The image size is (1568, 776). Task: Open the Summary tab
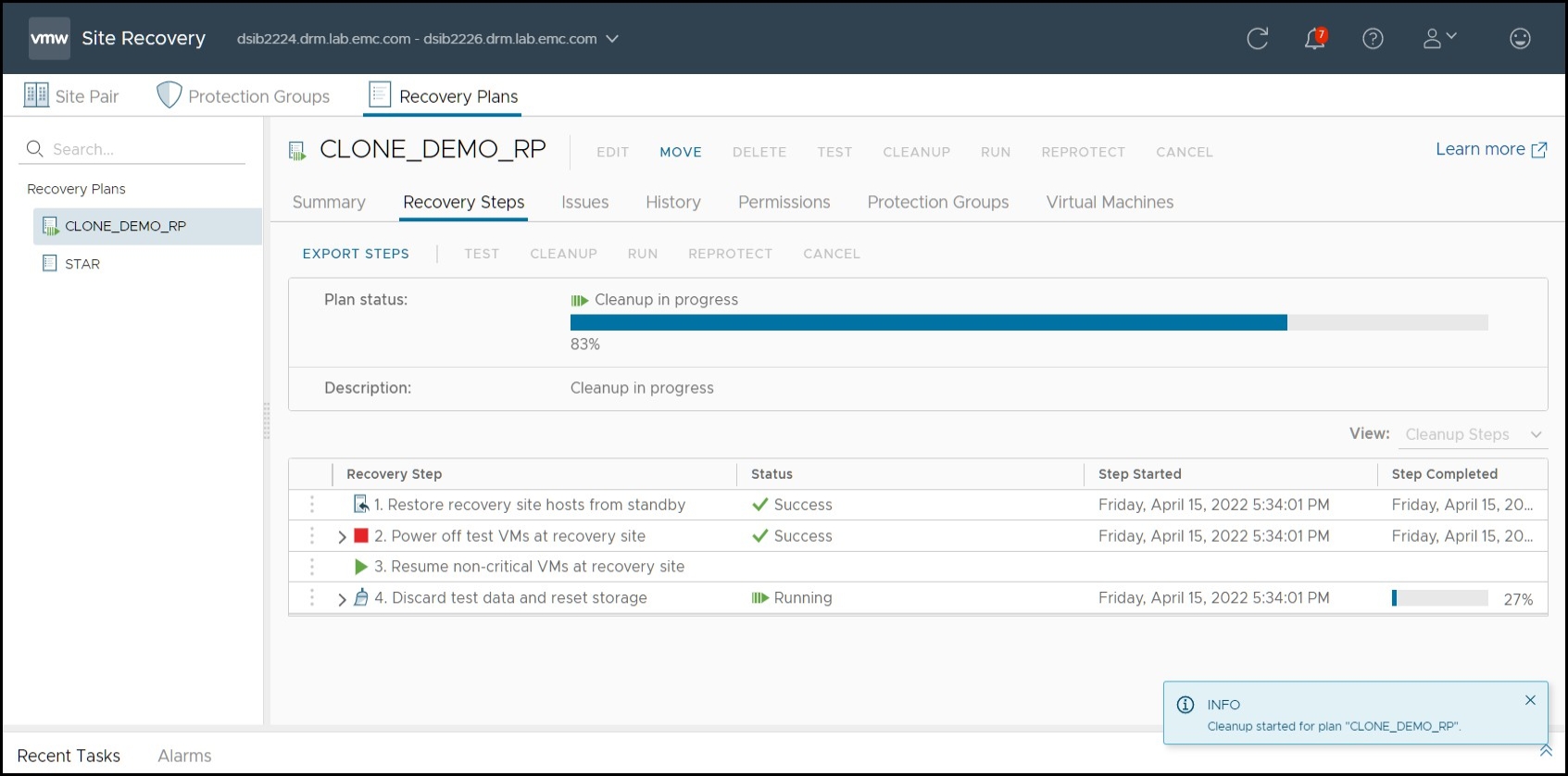(329, 202)
